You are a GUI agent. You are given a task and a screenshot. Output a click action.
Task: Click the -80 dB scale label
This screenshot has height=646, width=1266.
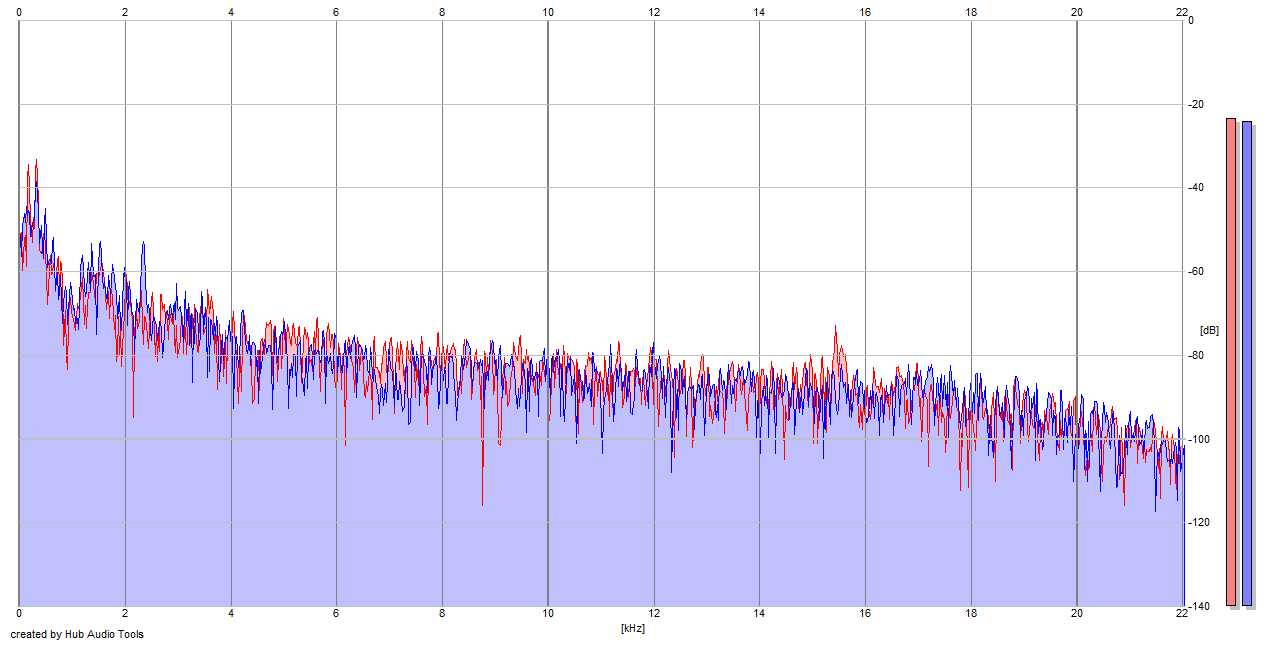(x=1196, y=355)
